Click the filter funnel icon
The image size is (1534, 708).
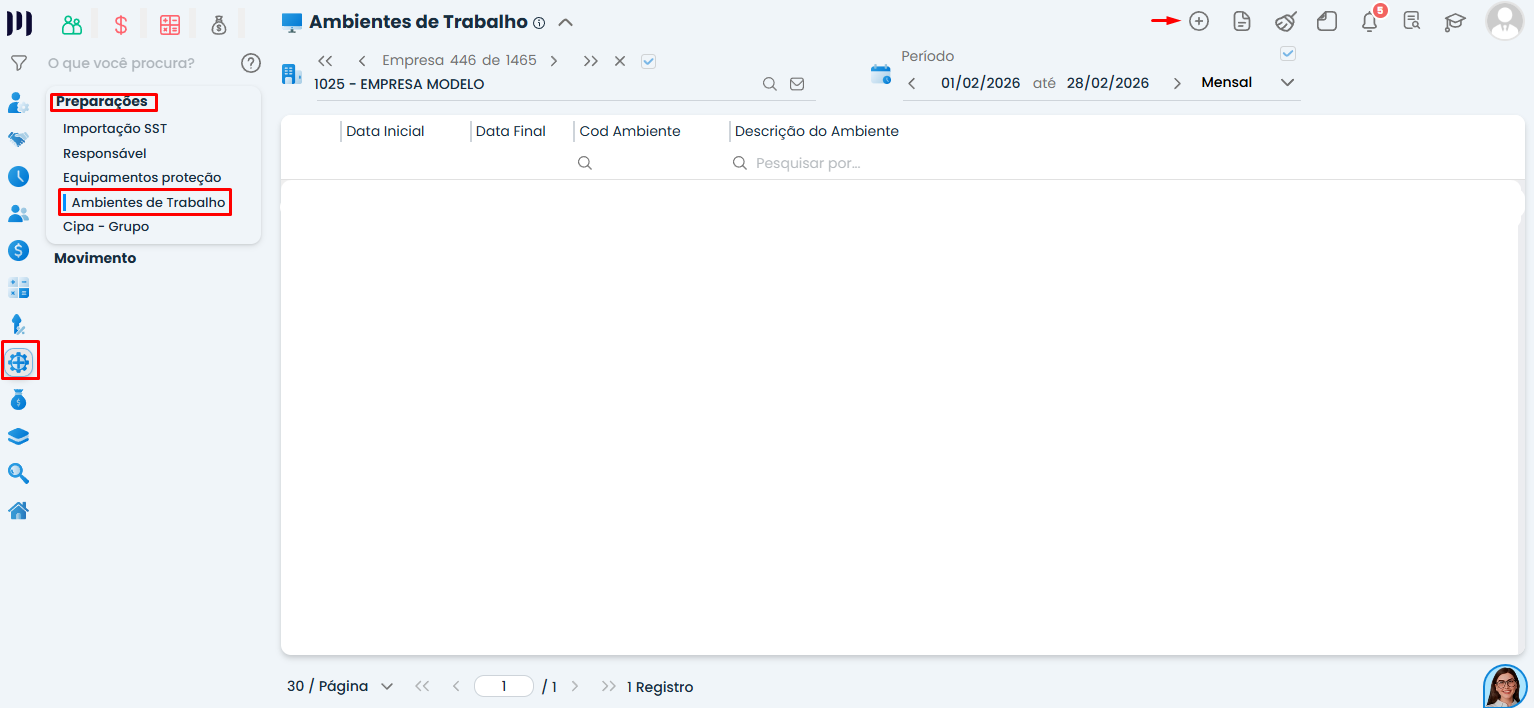pos(18,63)
